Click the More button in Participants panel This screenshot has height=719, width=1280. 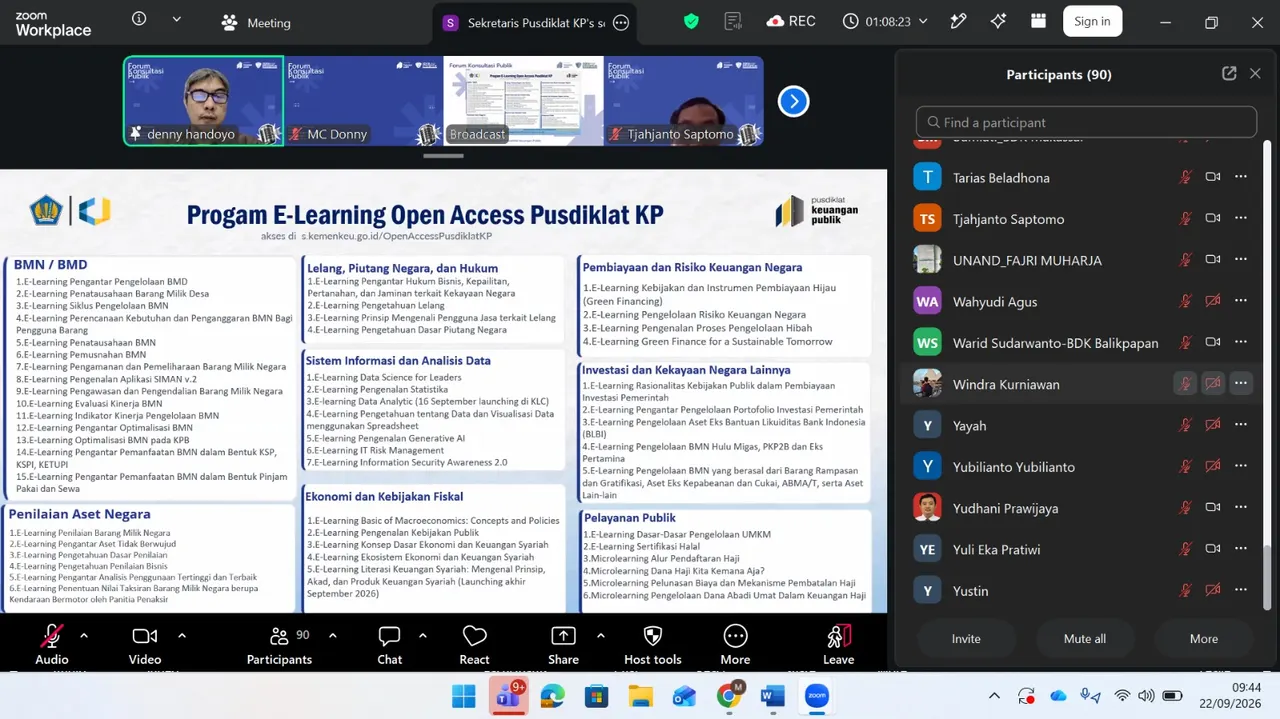tap(1204, 639)
